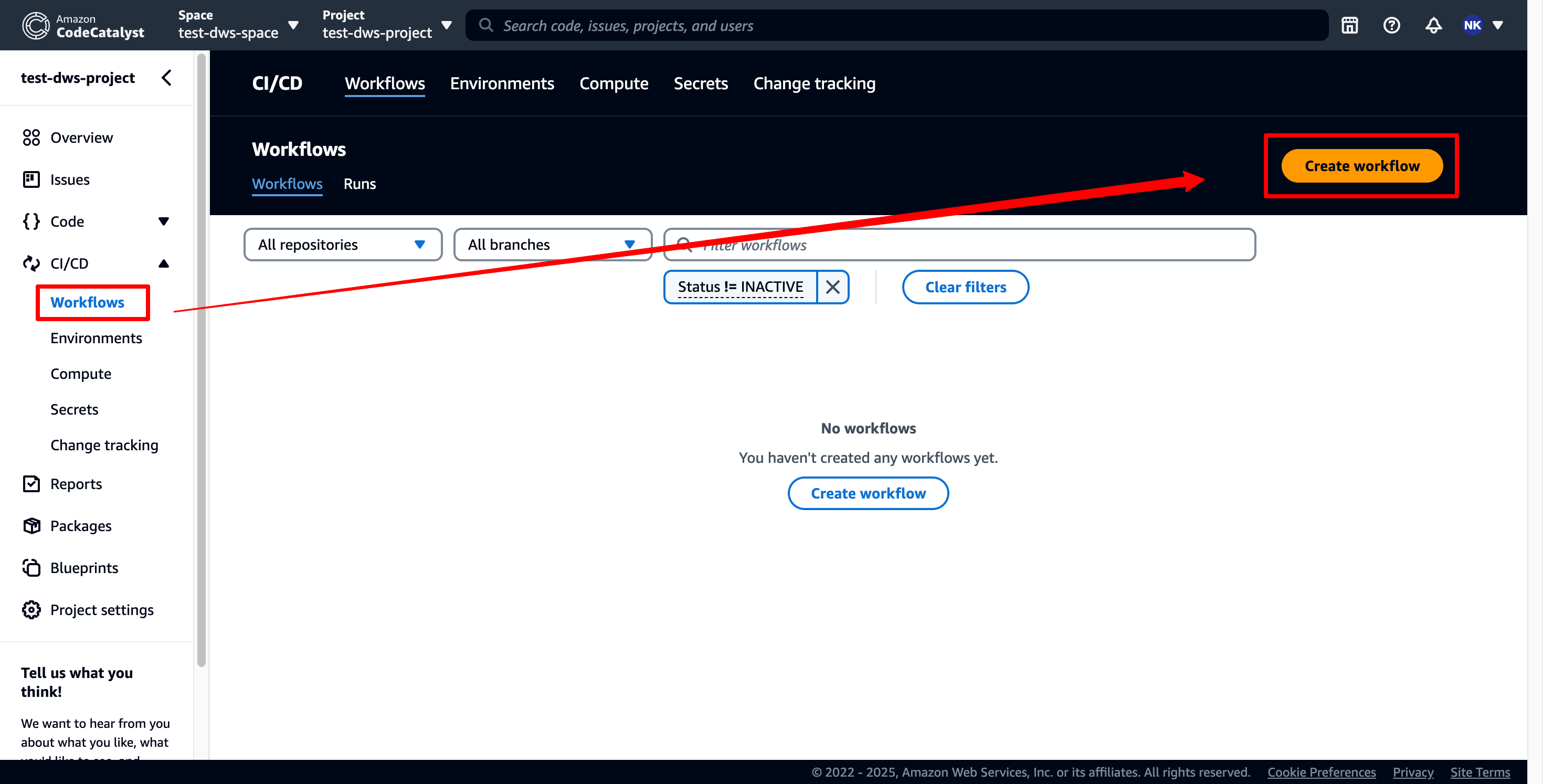Viewport: 1543px width, 784px height.
Task: Open Packages in the sidebar
Action: coord(81,526)
